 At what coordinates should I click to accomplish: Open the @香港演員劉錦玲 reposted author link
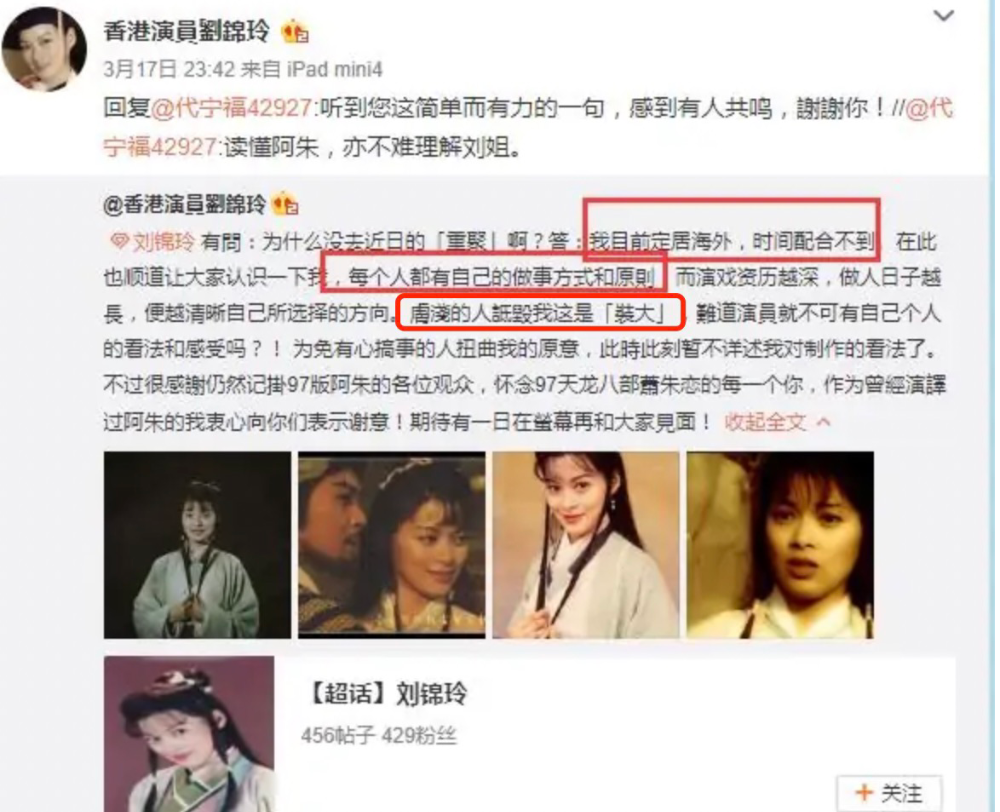tap(185, 204)
